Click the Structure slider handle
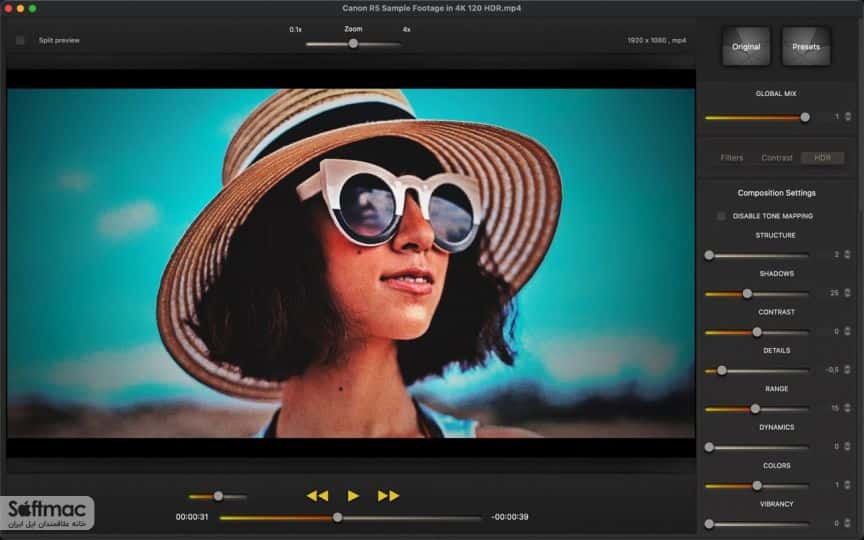Screen dimensions: 864x540 709,255
